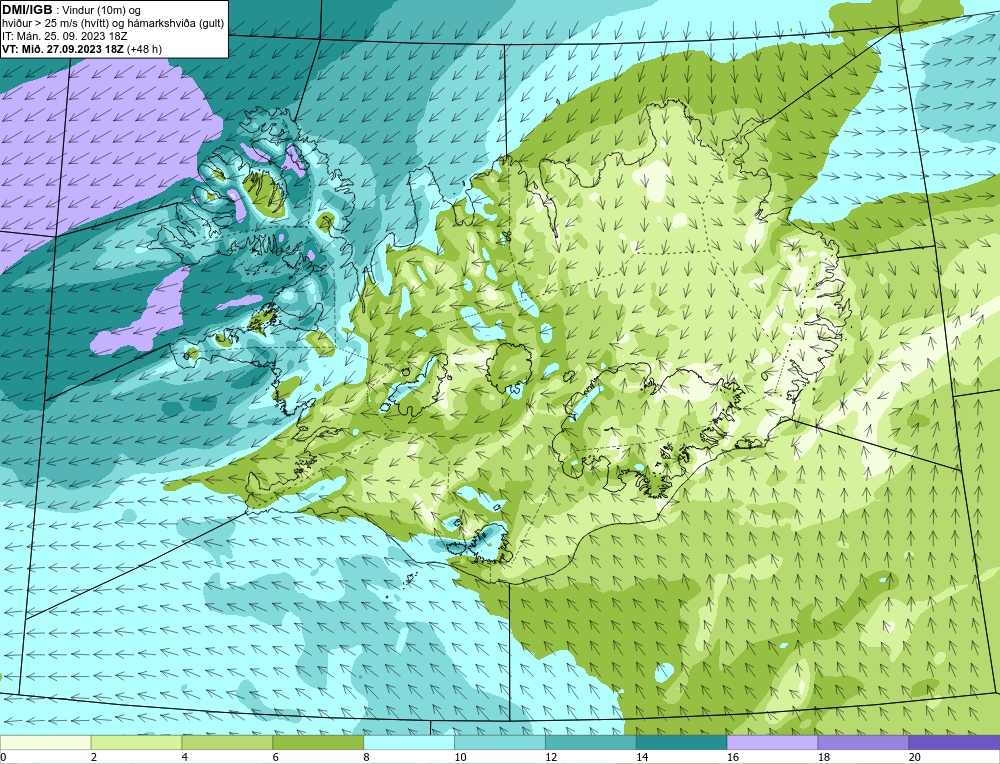Click the 4–6 m/s green legend swatch
The width and height of the screenshot is (1000, 764).
pos(227,742)
